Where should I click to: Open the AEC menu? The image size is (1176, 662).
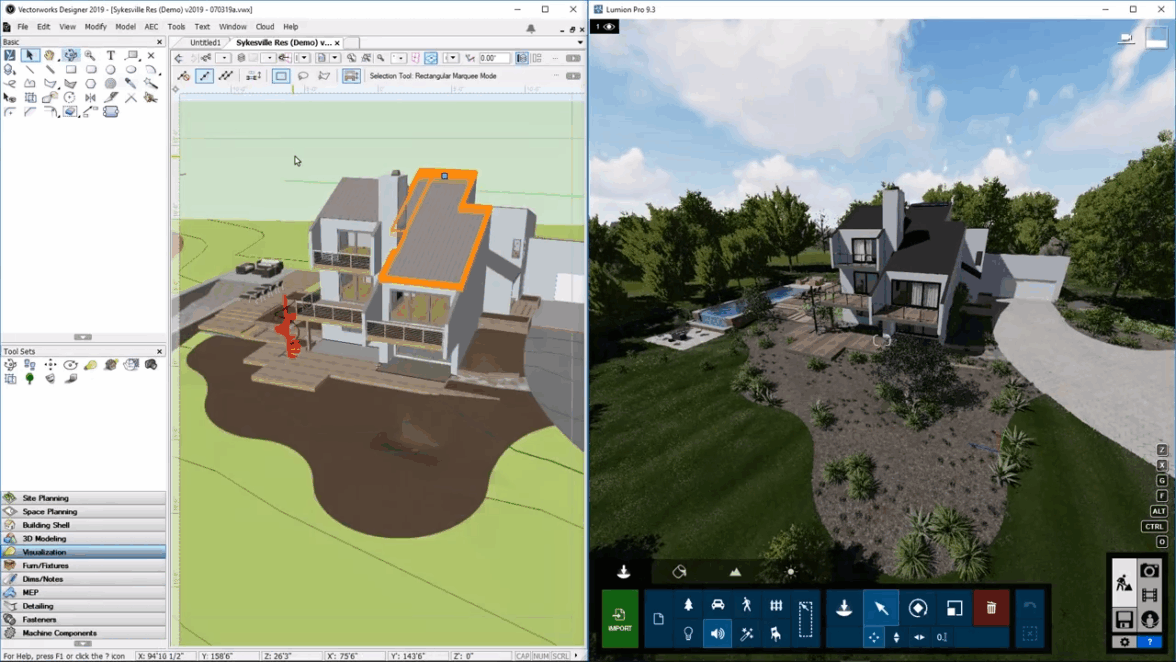coord(151,27)
